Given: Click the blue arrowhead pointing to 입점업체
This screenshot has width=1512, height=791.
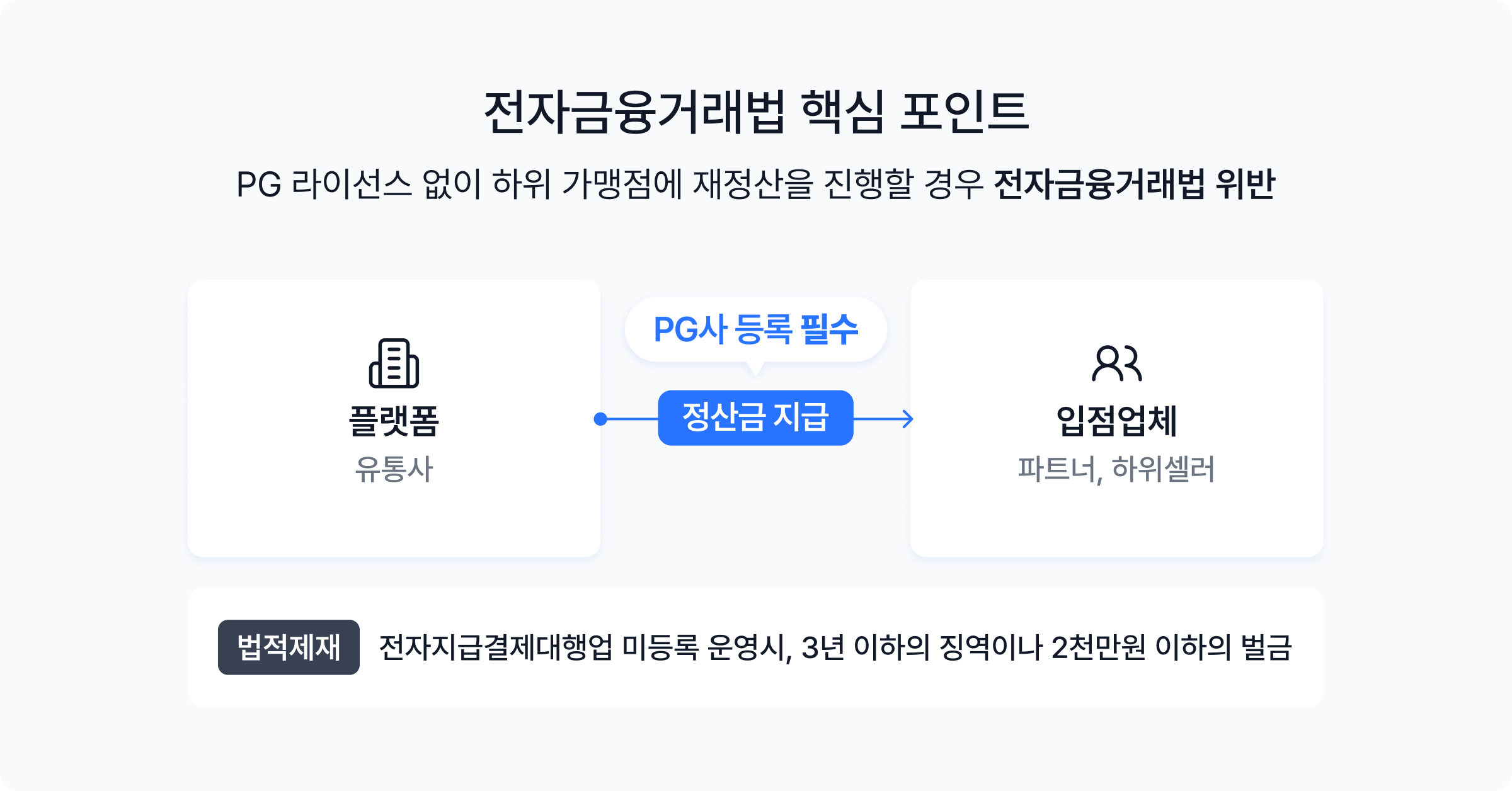Looking at the screenshot, I should [908, 419].
